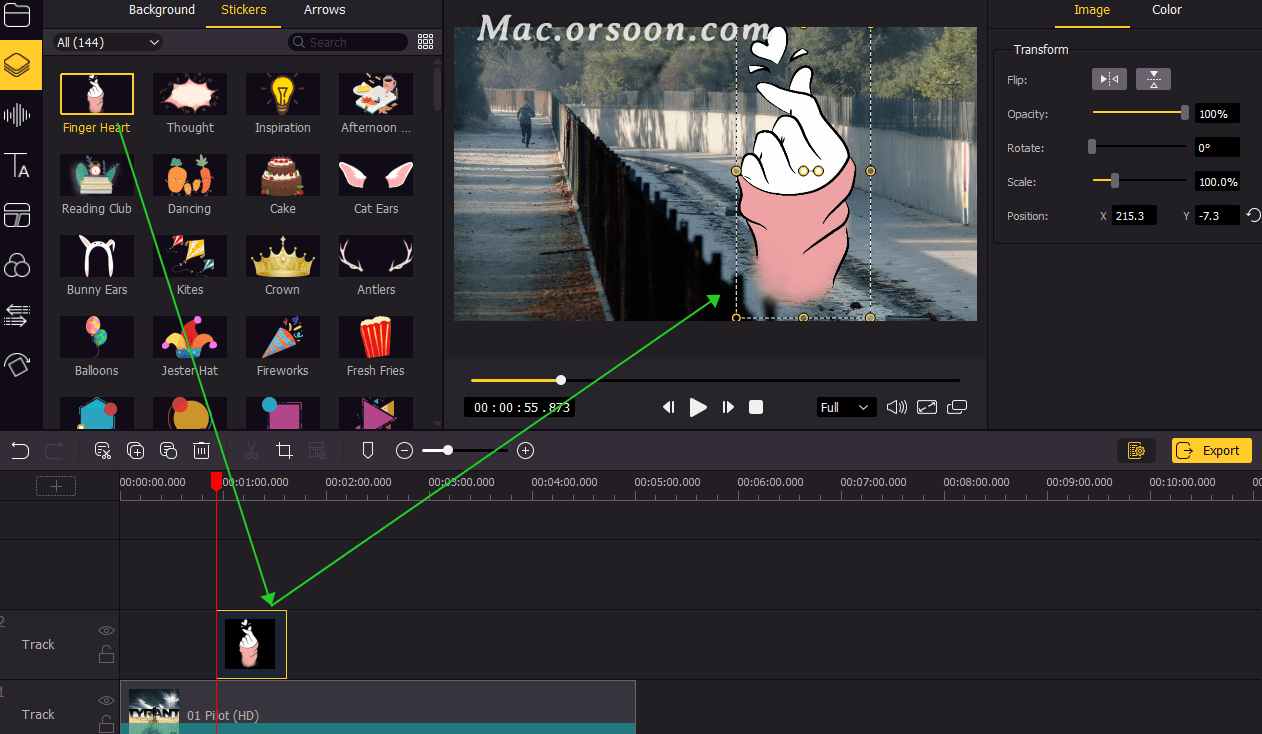This screenshot has width=1262, height=734.
Task: Click the undo arrow icon
Action: click(x=20, y=451)
